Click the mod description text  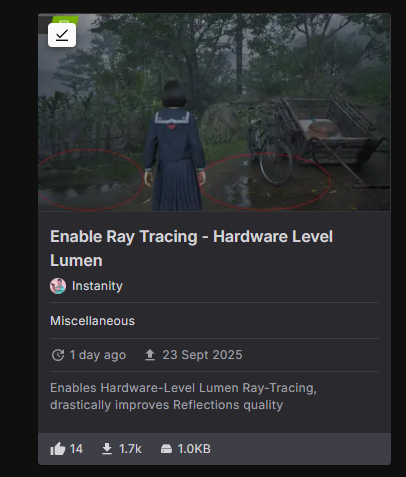point(183,396)
